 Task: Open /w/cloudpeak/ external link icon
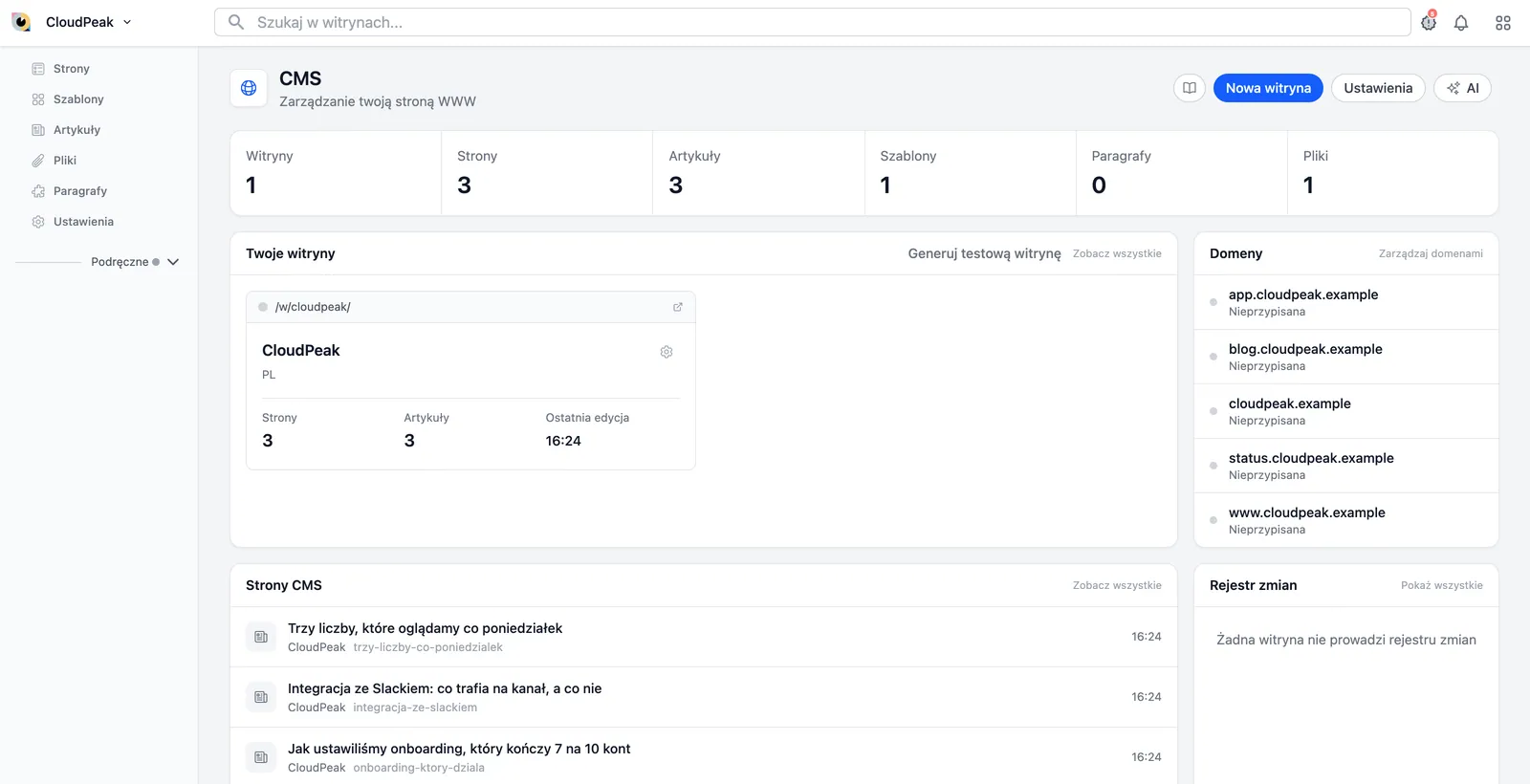[678, 307]
